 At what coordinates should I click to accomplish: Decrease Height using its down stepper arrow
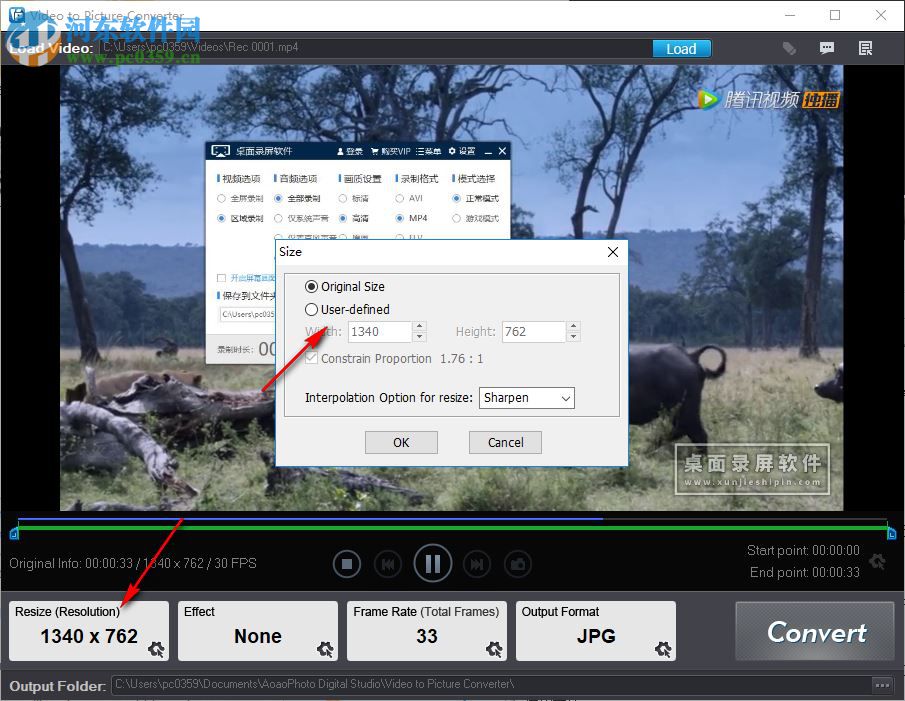[575, 336]
